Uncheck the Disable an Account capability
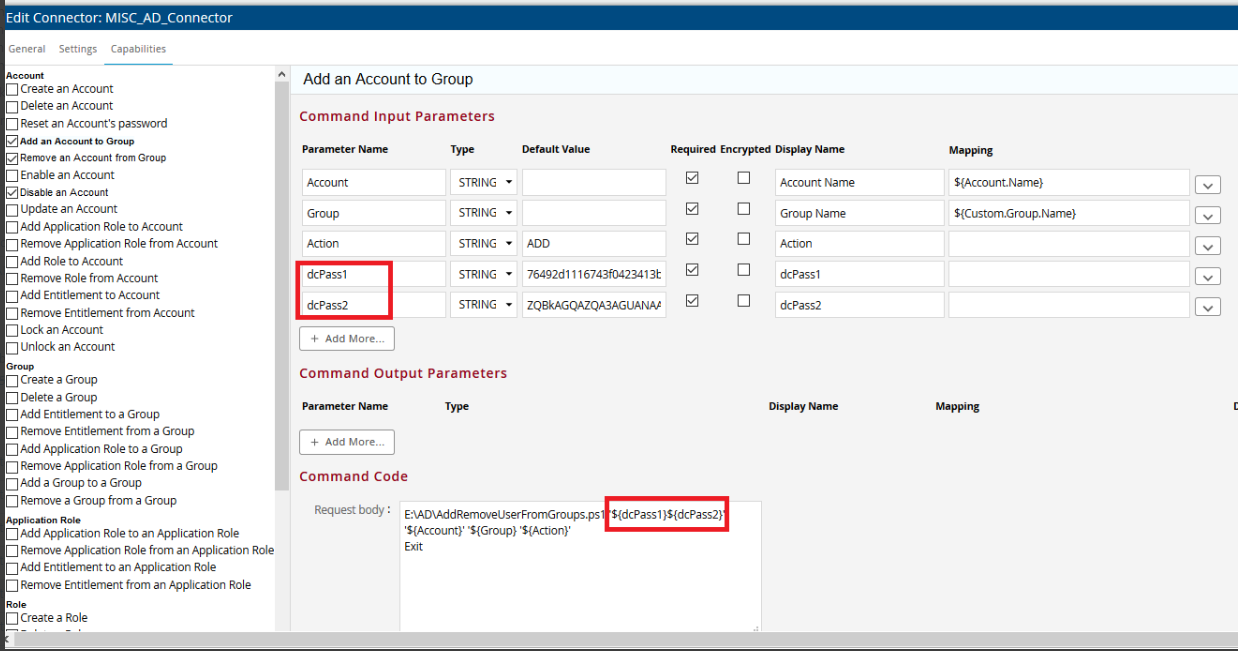The image size is (1238, 651). 13,192
